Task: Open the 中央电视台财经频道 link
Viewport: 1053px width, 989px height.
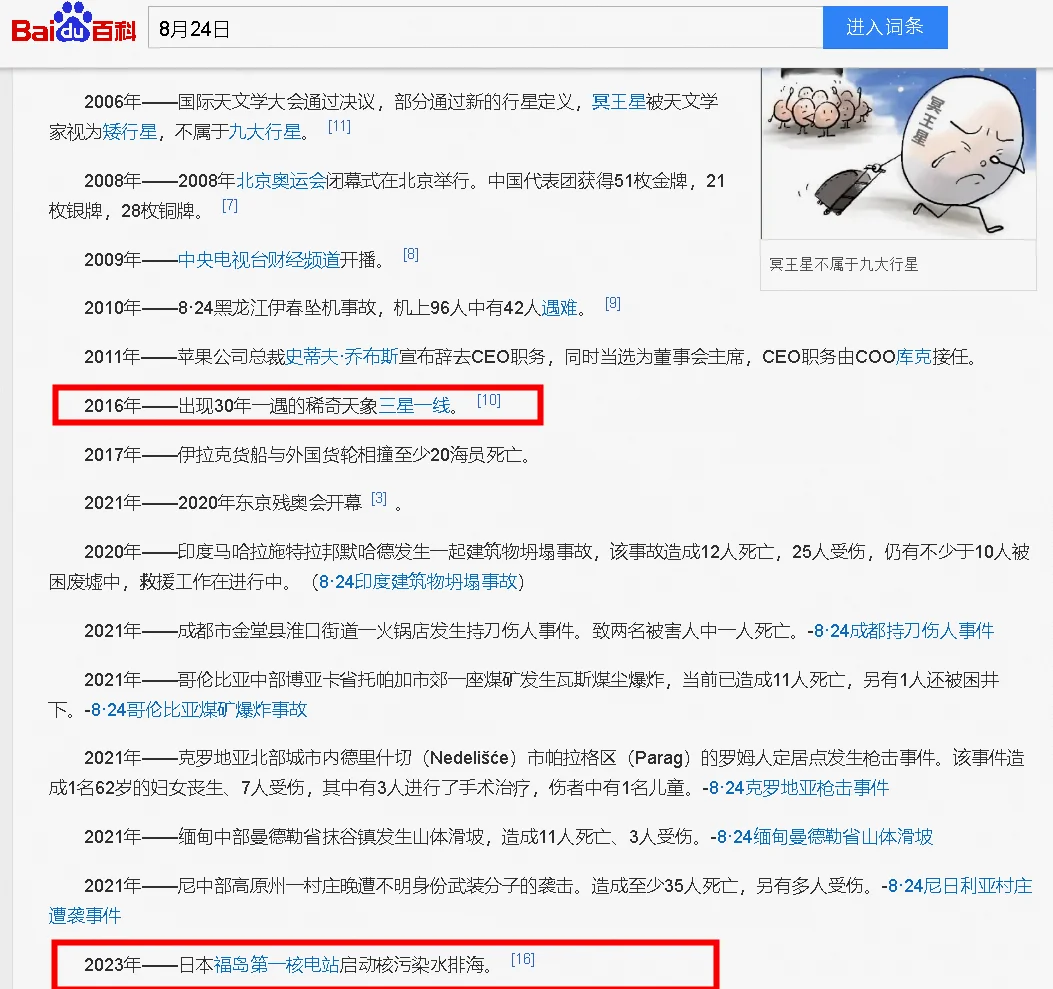Action: (259, 260)
